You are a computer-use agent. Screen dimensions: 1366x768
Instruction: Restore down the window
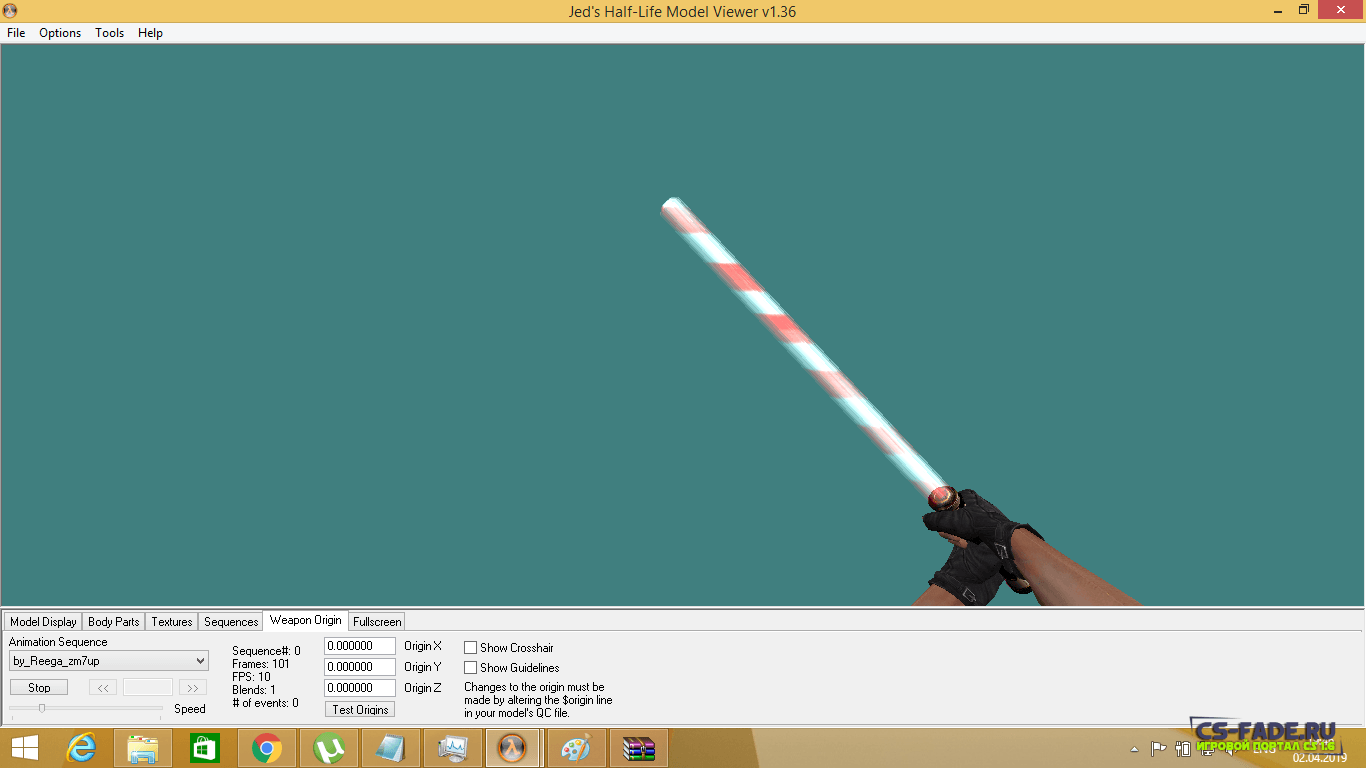(x=1304, y=10)
